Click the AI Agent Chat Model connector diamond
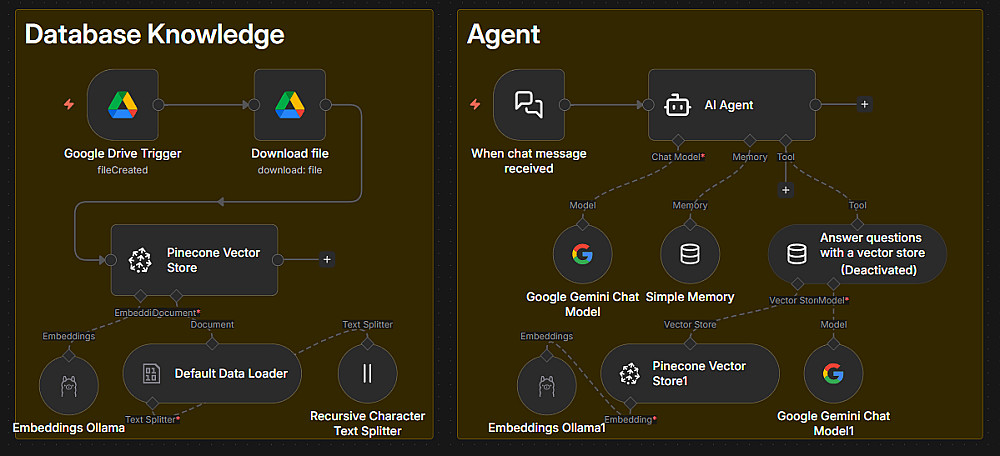 (678, 140)
